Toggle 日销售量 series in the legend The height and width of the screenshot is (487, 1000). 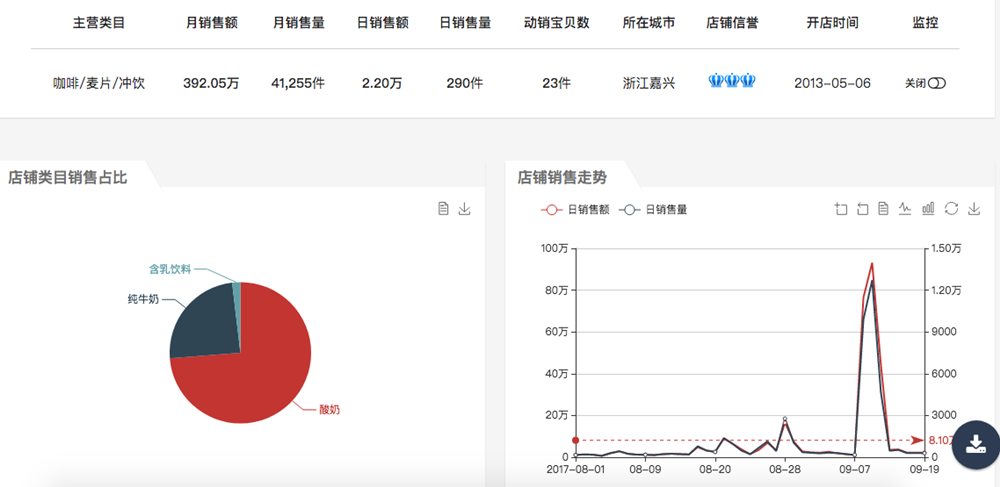coord(653,210)
